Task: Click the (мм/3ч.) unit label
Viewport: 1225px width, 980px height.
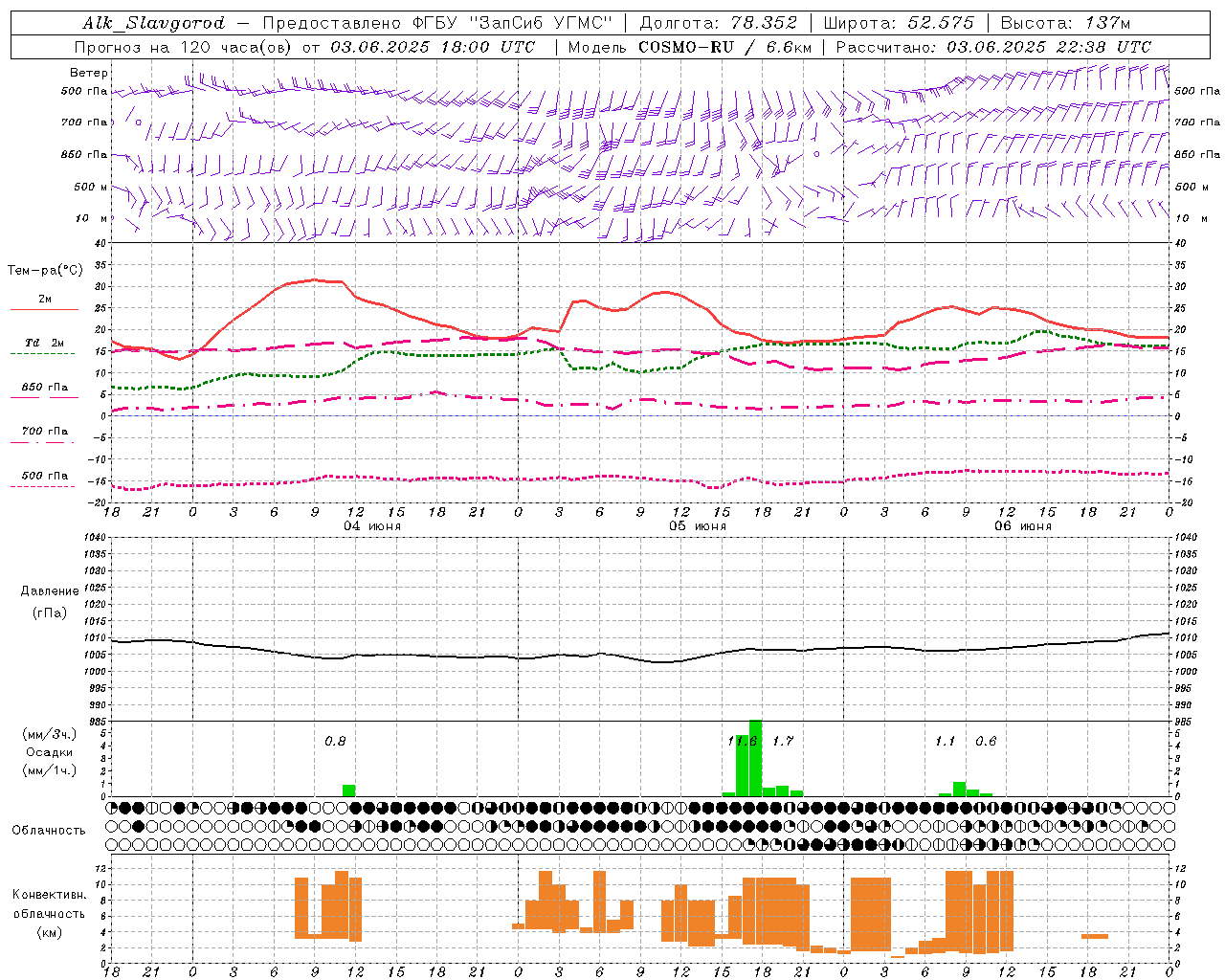Action: click(49, 734)
